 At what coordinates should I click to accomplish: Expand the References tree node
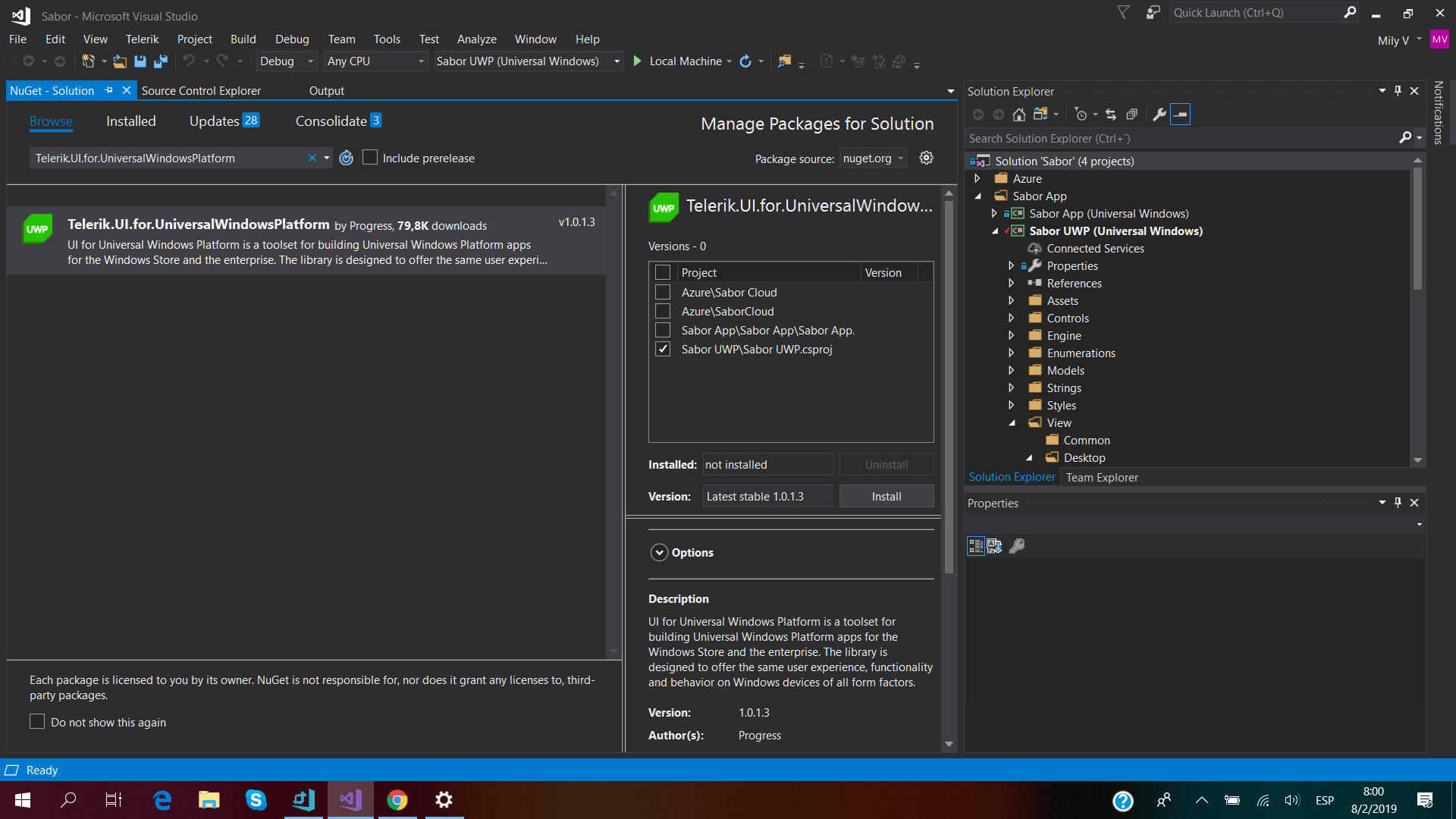click(1011, 283)
